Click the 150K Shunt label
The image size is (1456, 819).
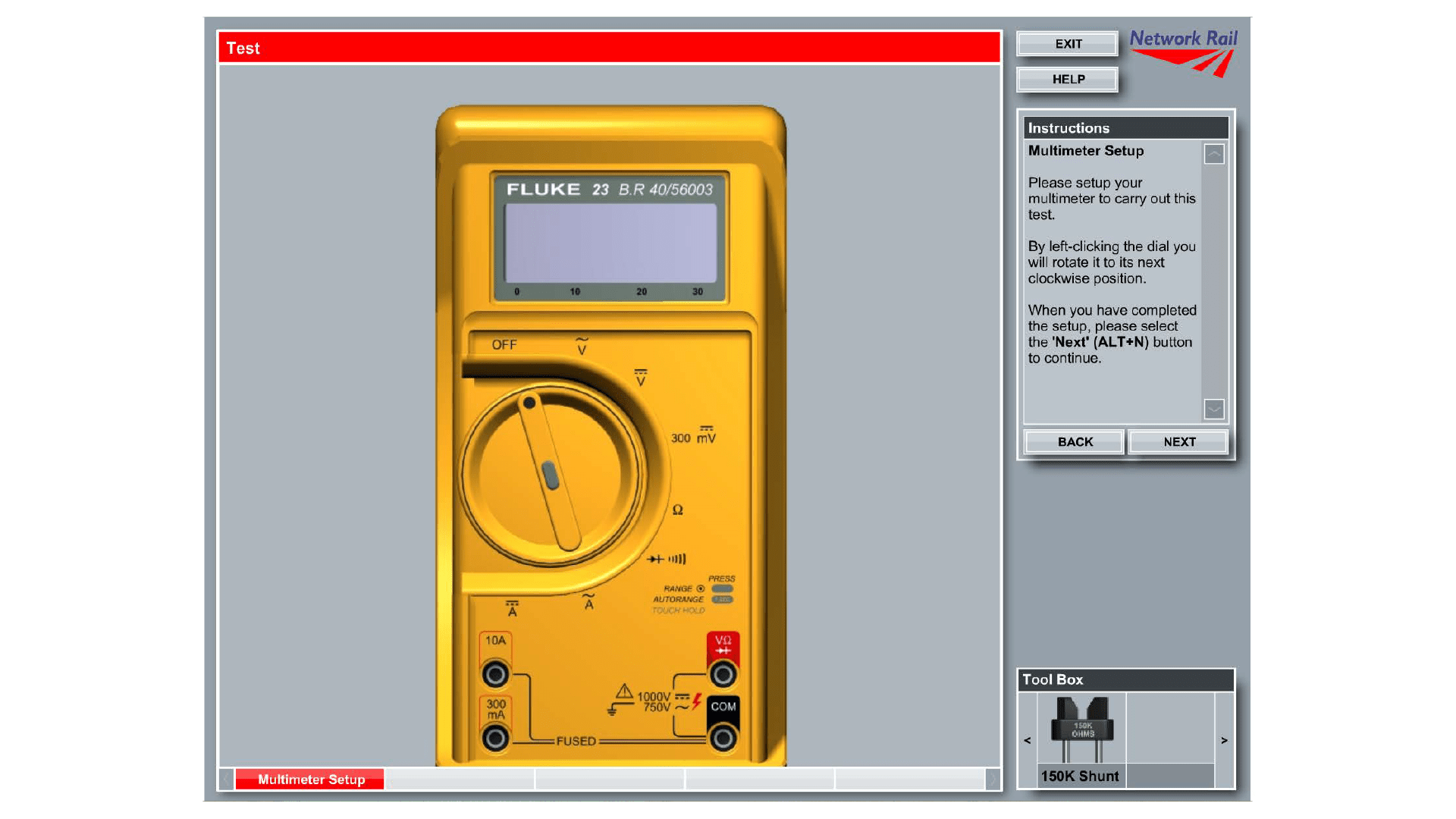(1080, 776)
